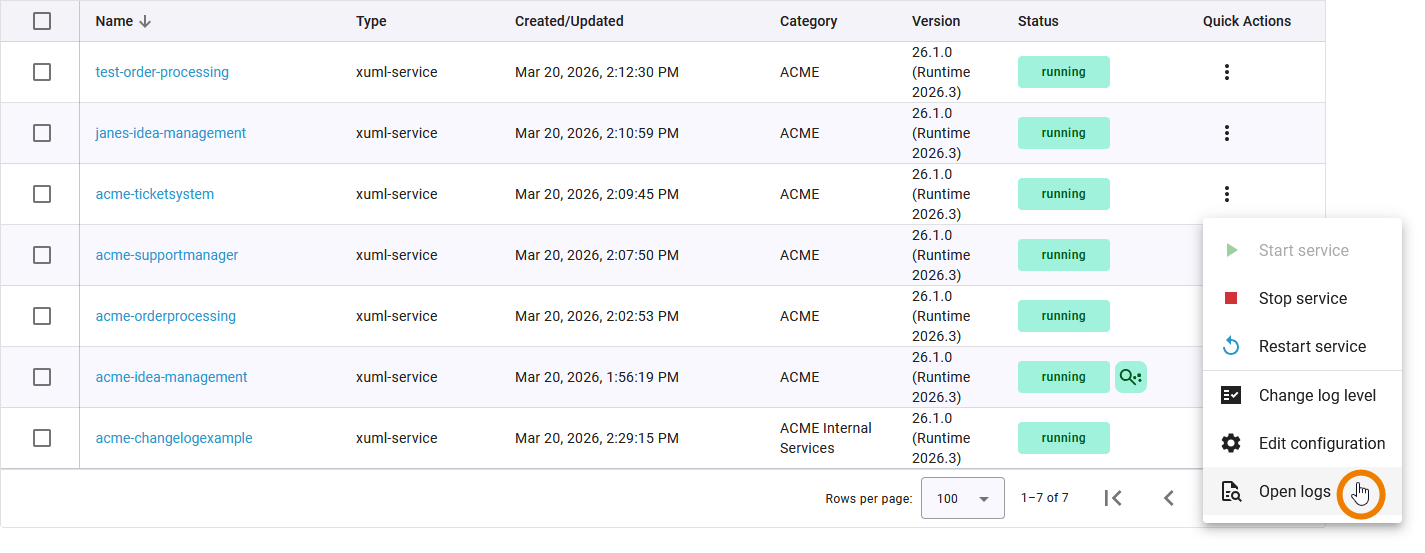1425x553 pixels.
Task: Choose Open logs in the context menu
Action: pos(1294,491)
